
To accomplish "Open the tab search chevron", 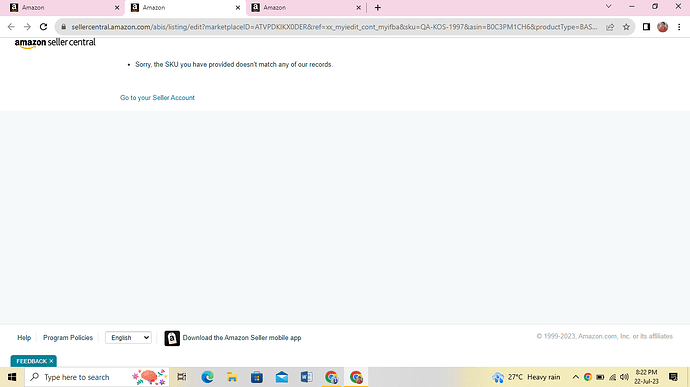I will pyautogui.click(x=609, y=7).
